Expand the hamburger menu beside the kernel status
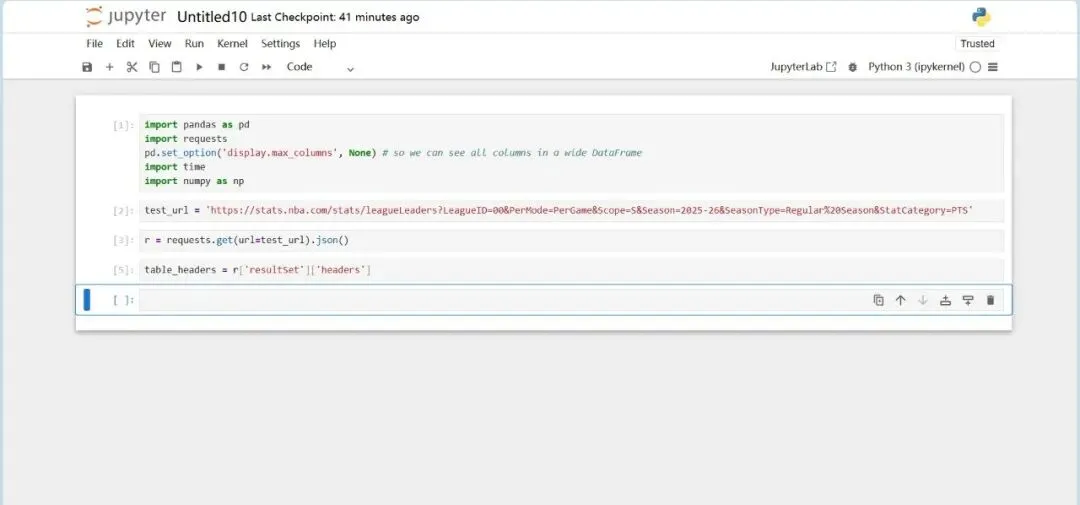The image size is (1080, 505). pyautogui.click(x=993, y=67)
